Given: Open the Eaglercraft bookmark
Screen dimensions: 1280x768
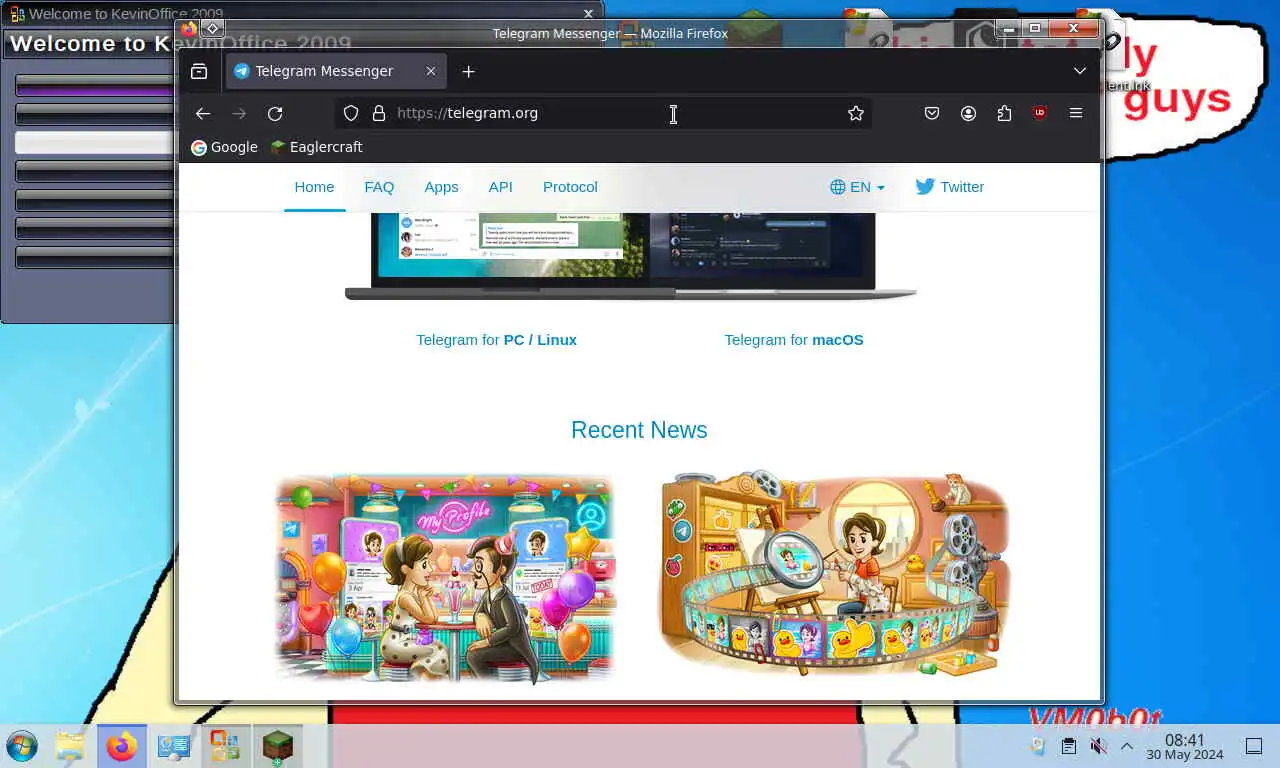Looking at the screenshot, I should coord(316,147).
